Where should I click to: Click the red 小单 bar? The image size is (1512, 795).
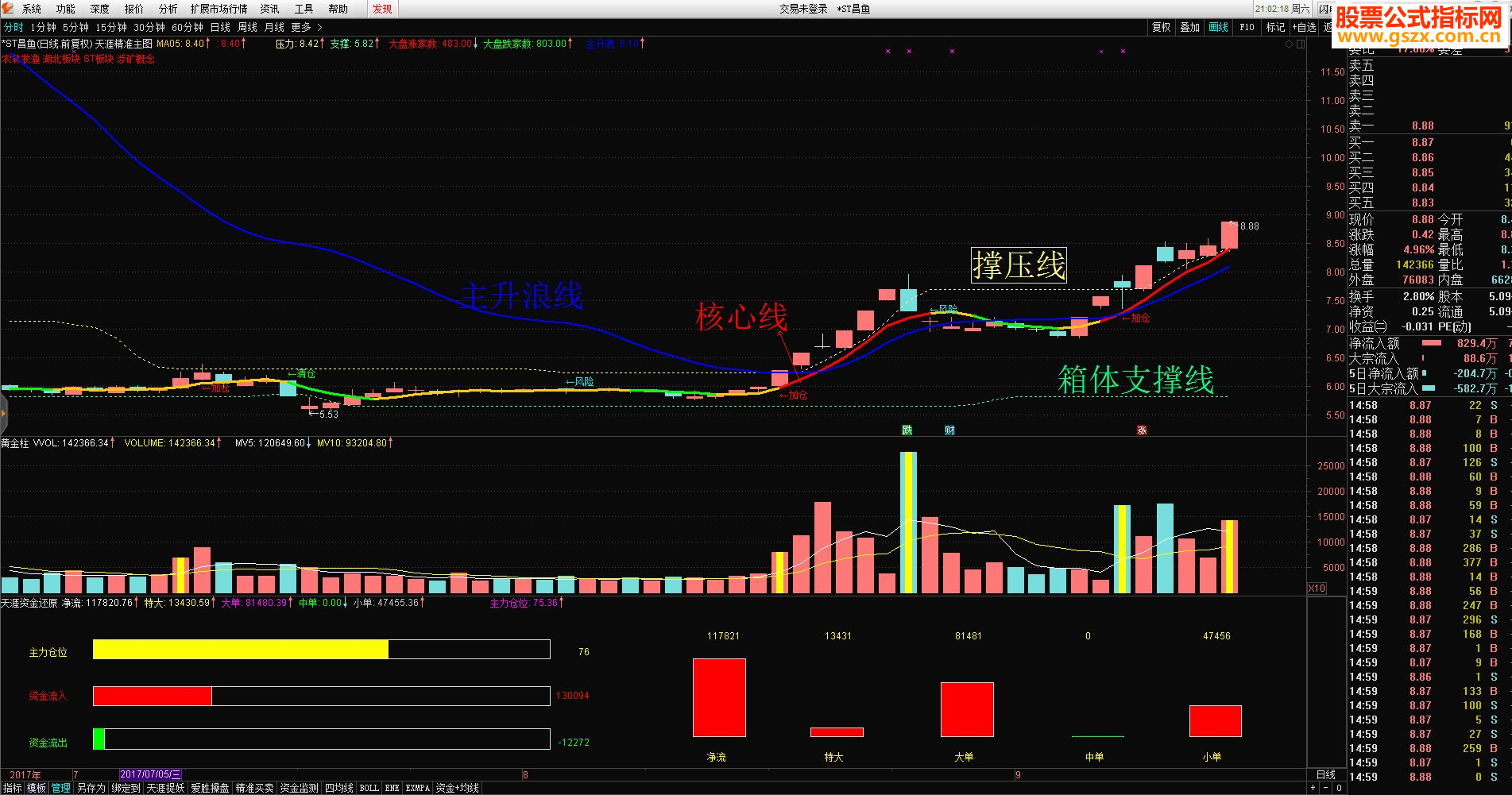click(1216, 721)
